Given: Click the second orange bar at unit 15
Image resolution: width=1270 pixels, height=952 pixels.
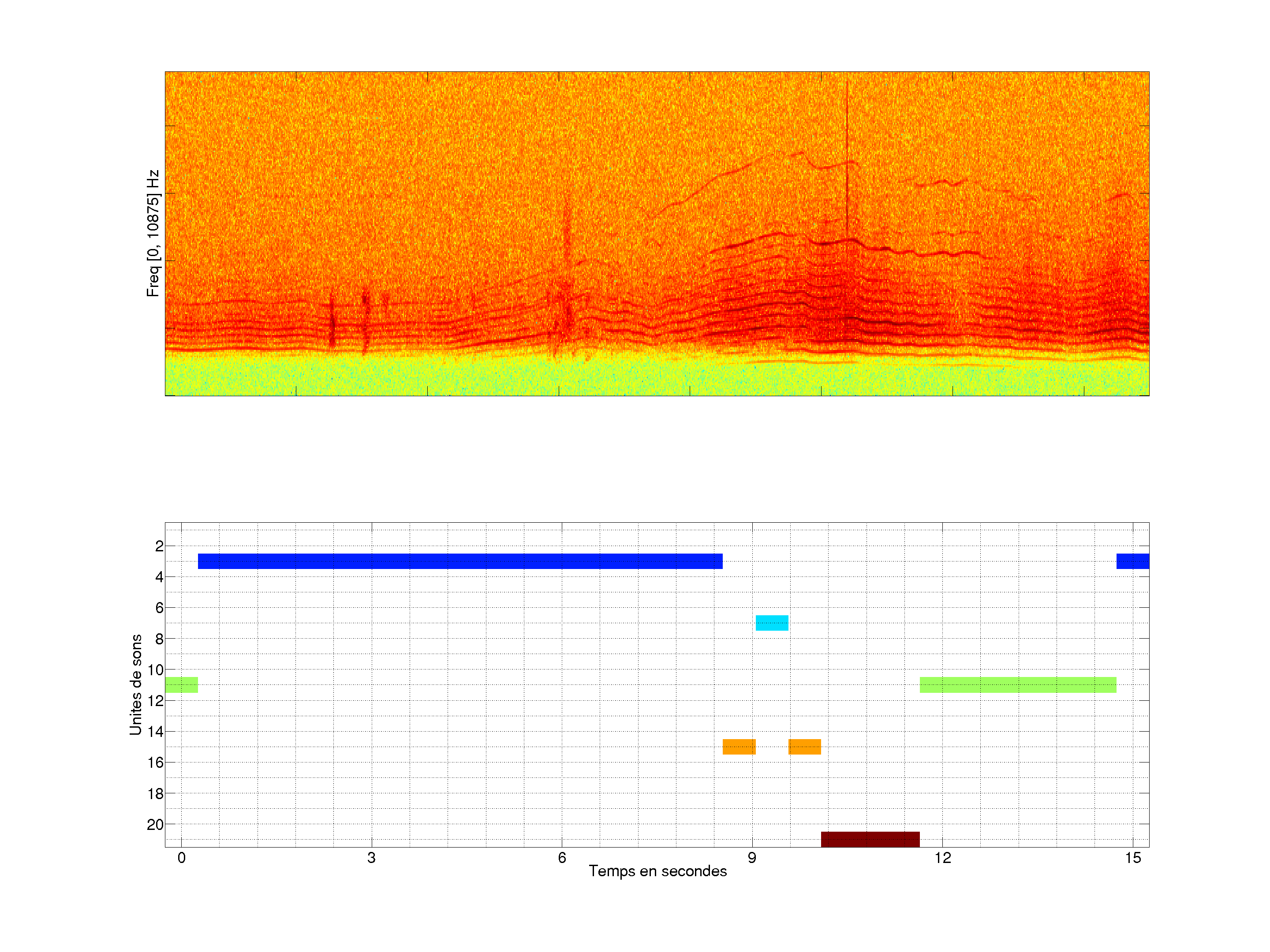Looking at the screenshot, I should pos(804,747).
